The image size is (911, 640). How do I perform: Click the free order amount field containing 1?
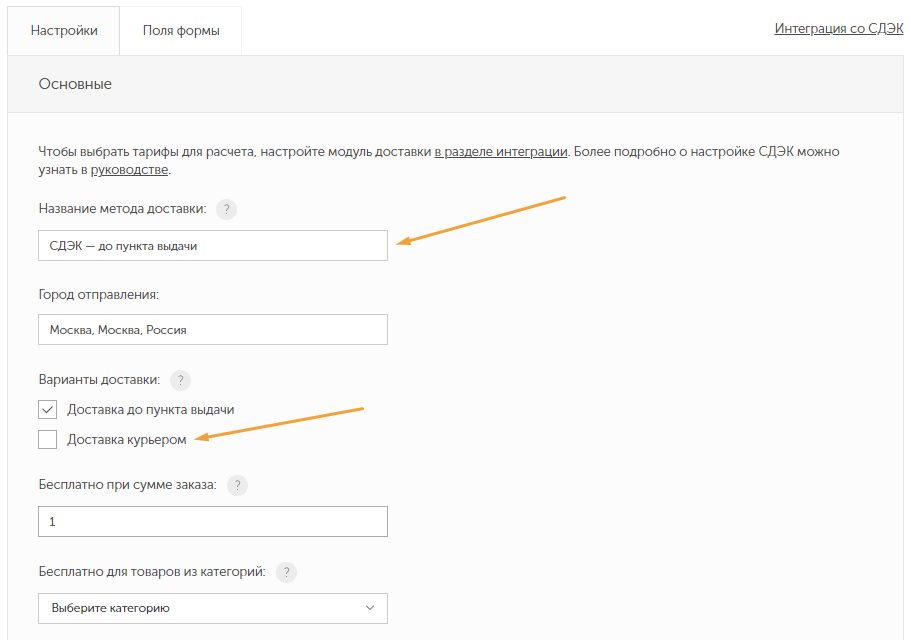point(213,522)
